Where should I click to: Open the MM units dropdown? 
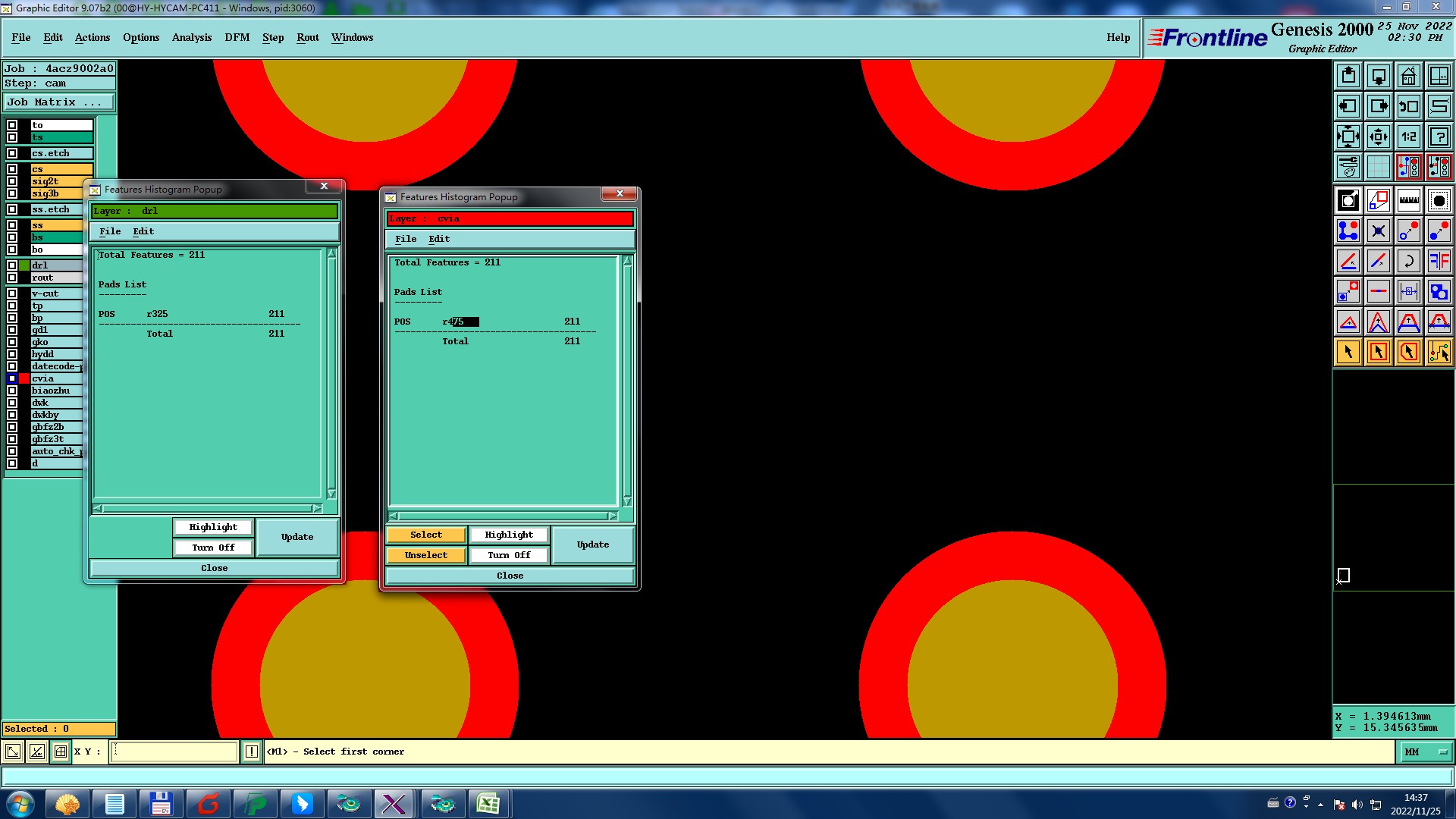[1426, 752]
